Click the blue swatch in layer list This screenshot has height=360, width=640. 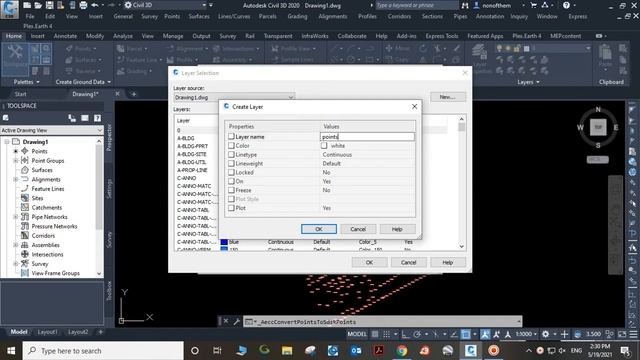coord(224,242)
